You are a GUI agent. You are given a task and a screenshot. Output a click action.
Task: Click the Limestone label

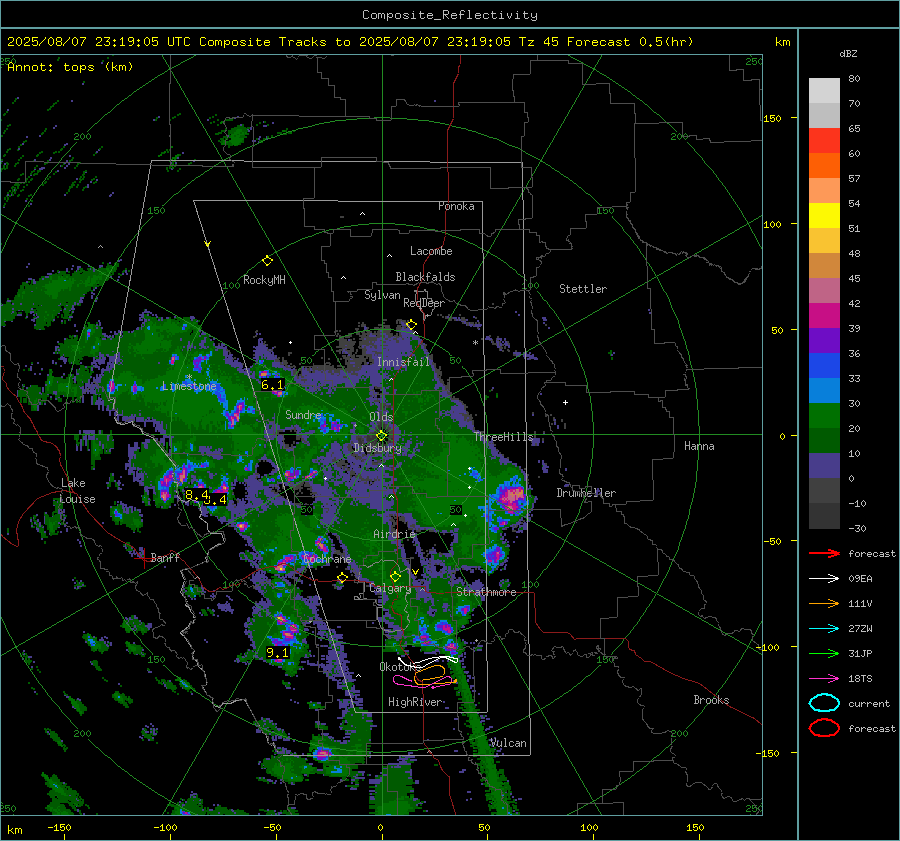click(189, 386)
